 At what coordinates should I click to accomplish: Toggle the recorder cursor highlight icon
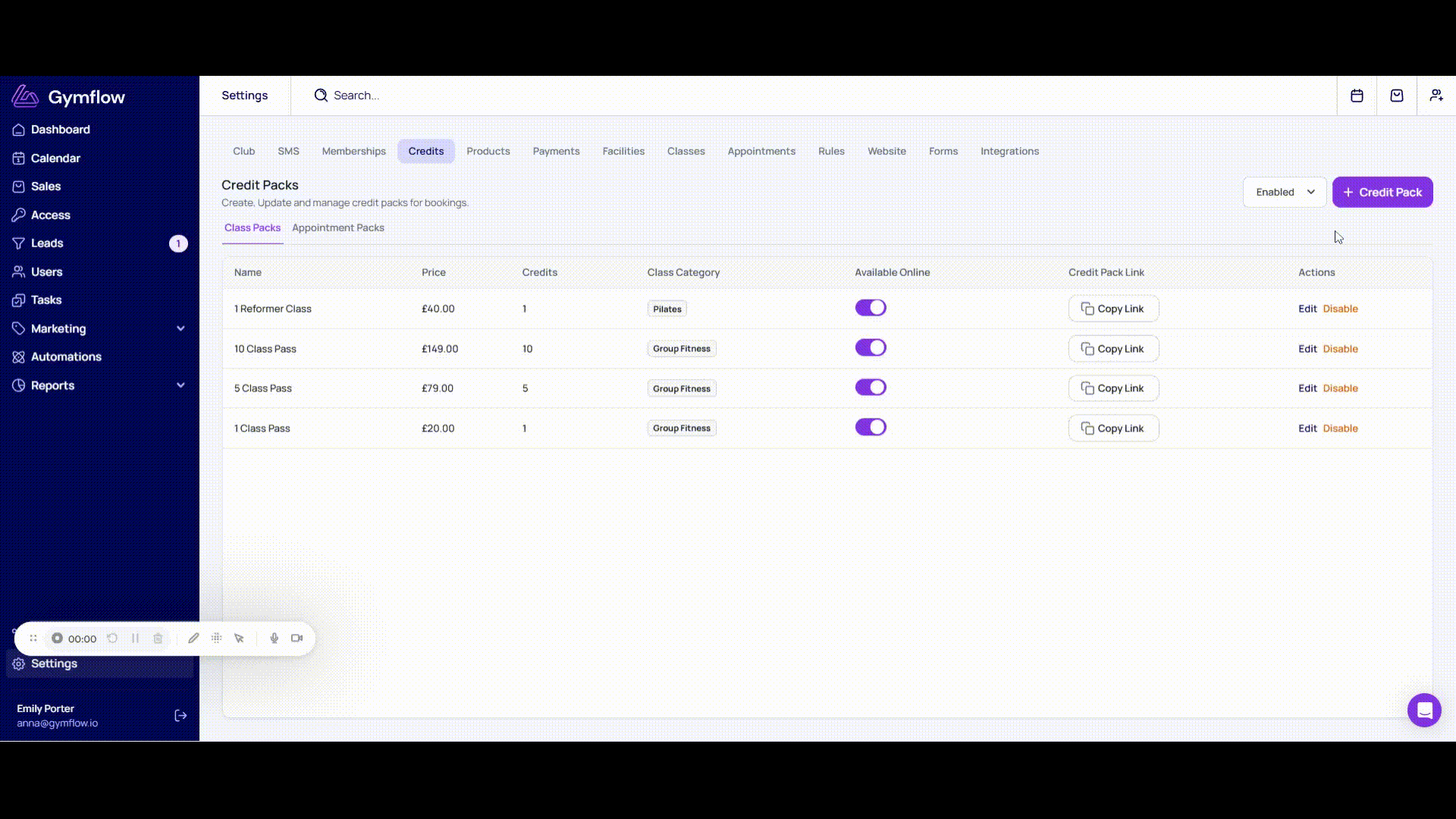click(x=239, y=639)
